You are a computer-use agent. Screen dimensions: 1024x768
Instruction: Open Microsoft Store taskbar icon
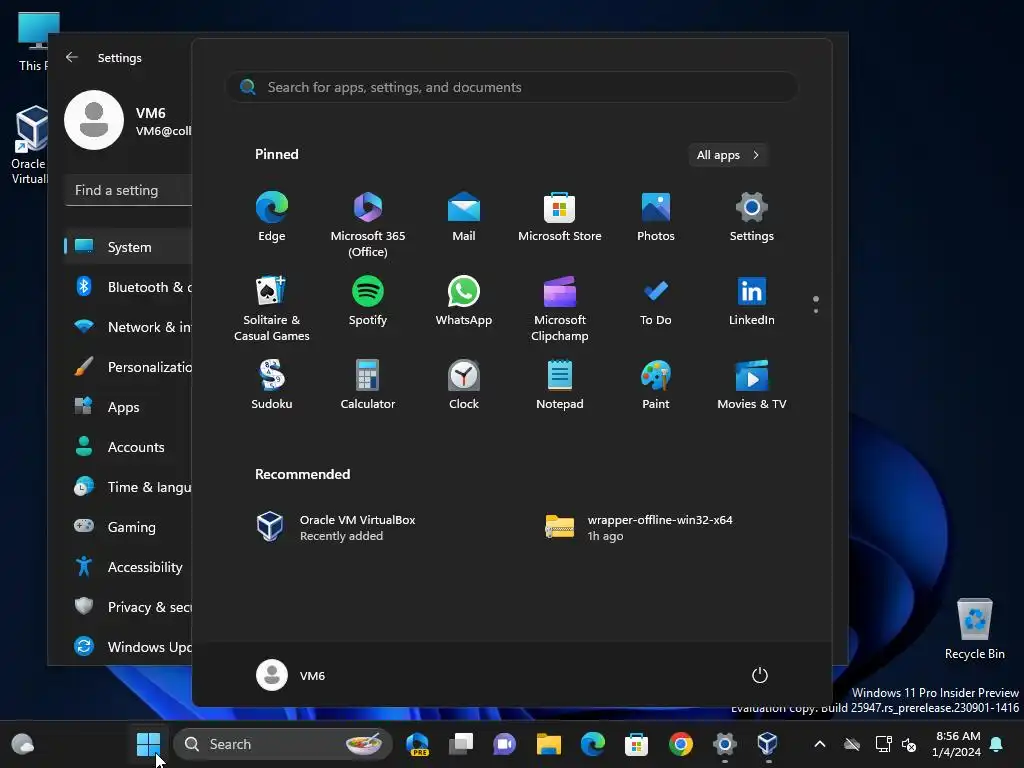pos(636,744)
